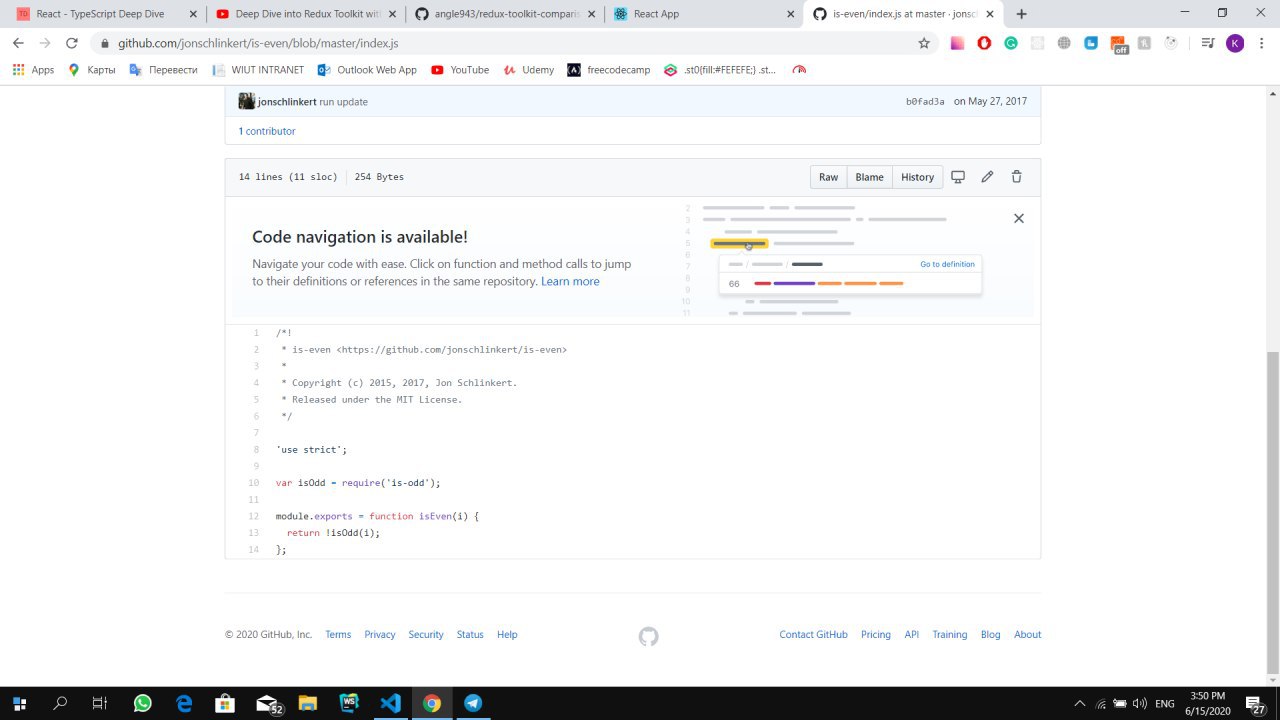1280x720 pixels.
Task: Open the Grammarly extension icon
Action: point(1011,43)
